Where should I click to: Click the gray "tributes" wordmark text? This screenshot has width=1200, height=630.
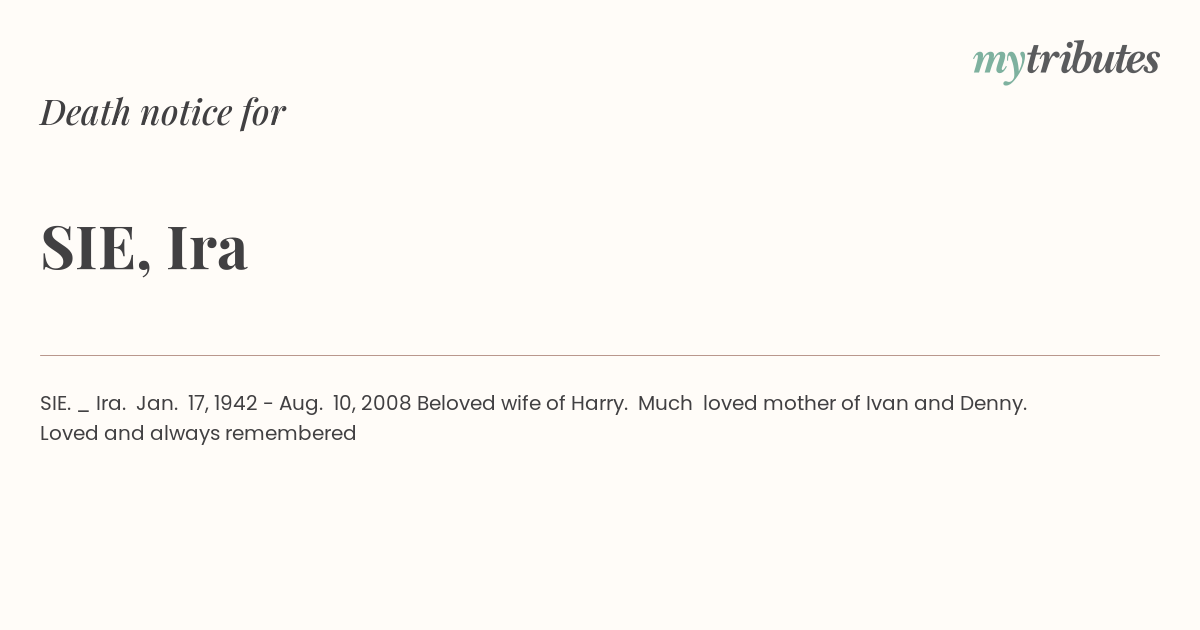(1093, 59)
